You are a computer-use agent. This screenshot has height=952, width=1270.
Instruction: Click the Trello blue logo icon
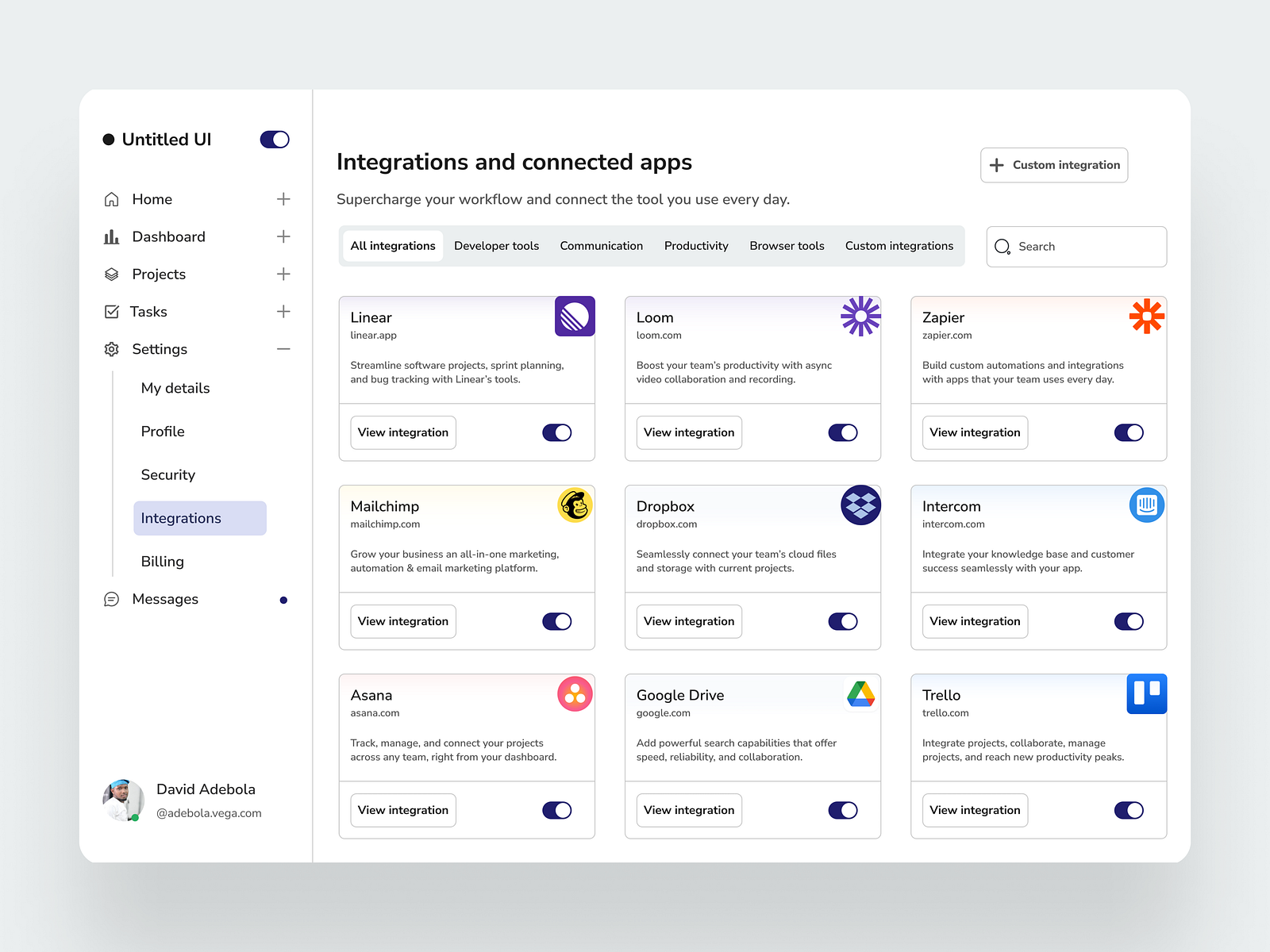coord(1147,694)
